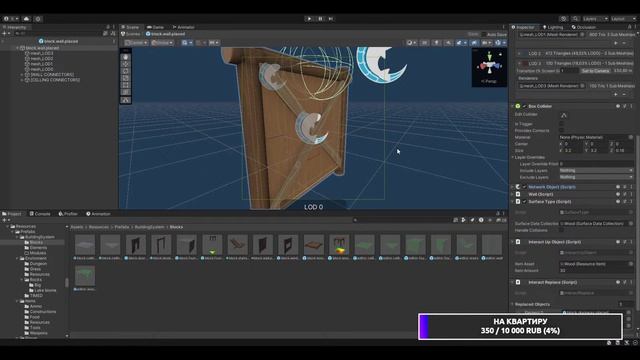Open the Center pivot mode dropdown

[136, 42]
